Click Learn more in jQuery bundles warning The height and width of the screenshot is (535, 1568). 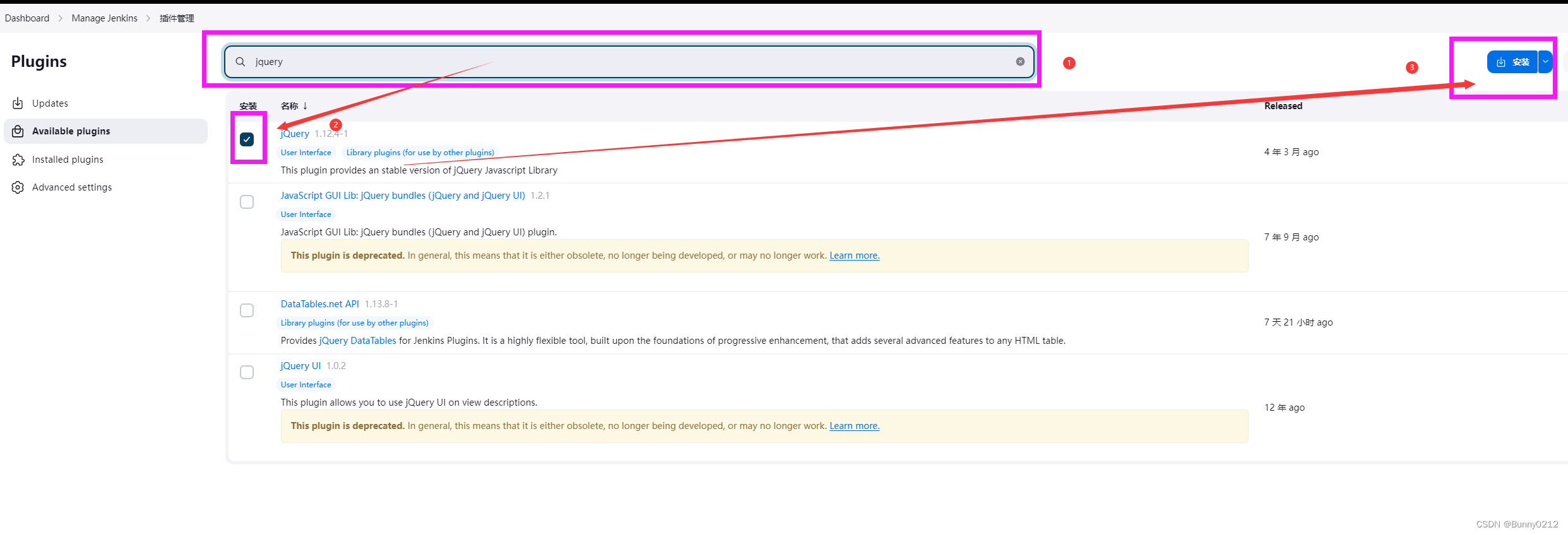(x=855, y=256)
